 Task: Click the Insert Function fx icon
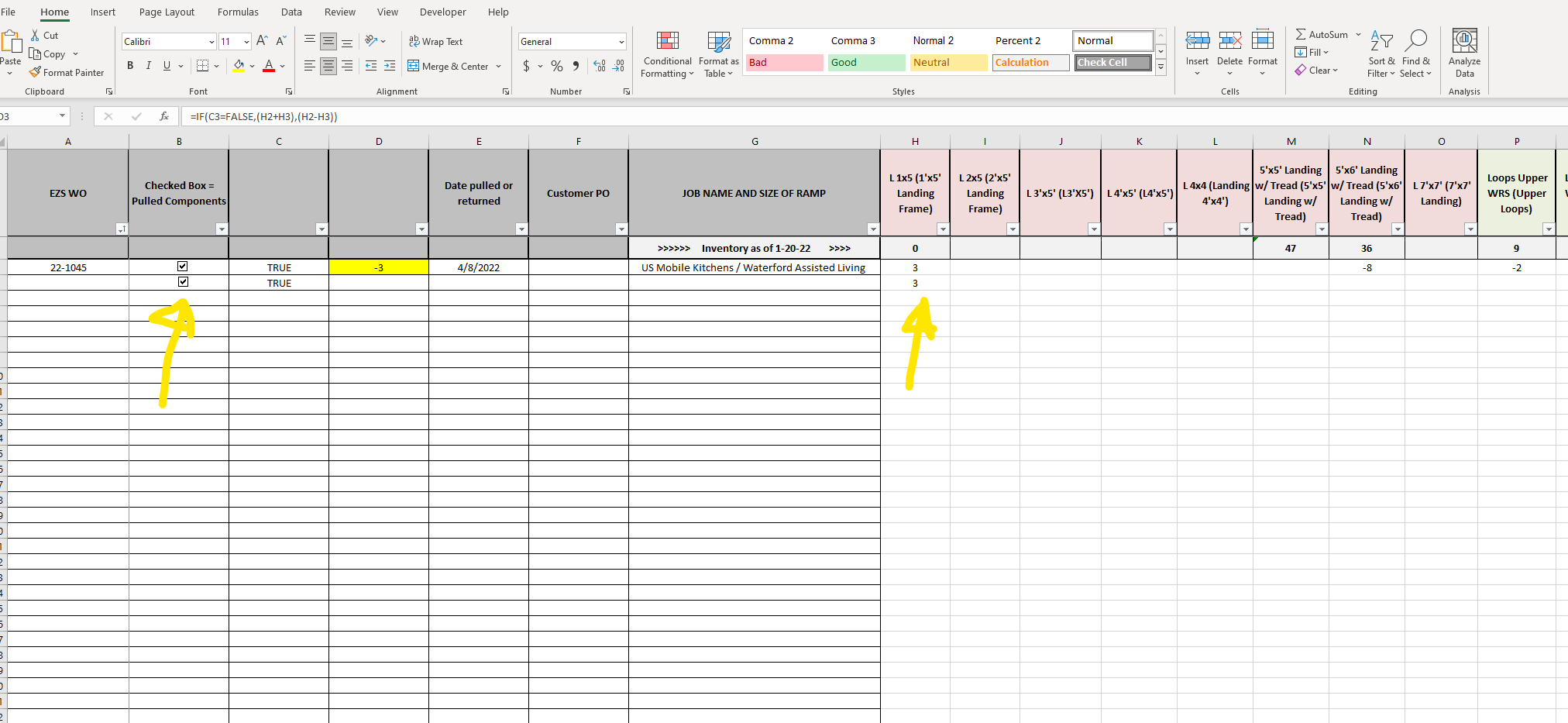(164, 116)
